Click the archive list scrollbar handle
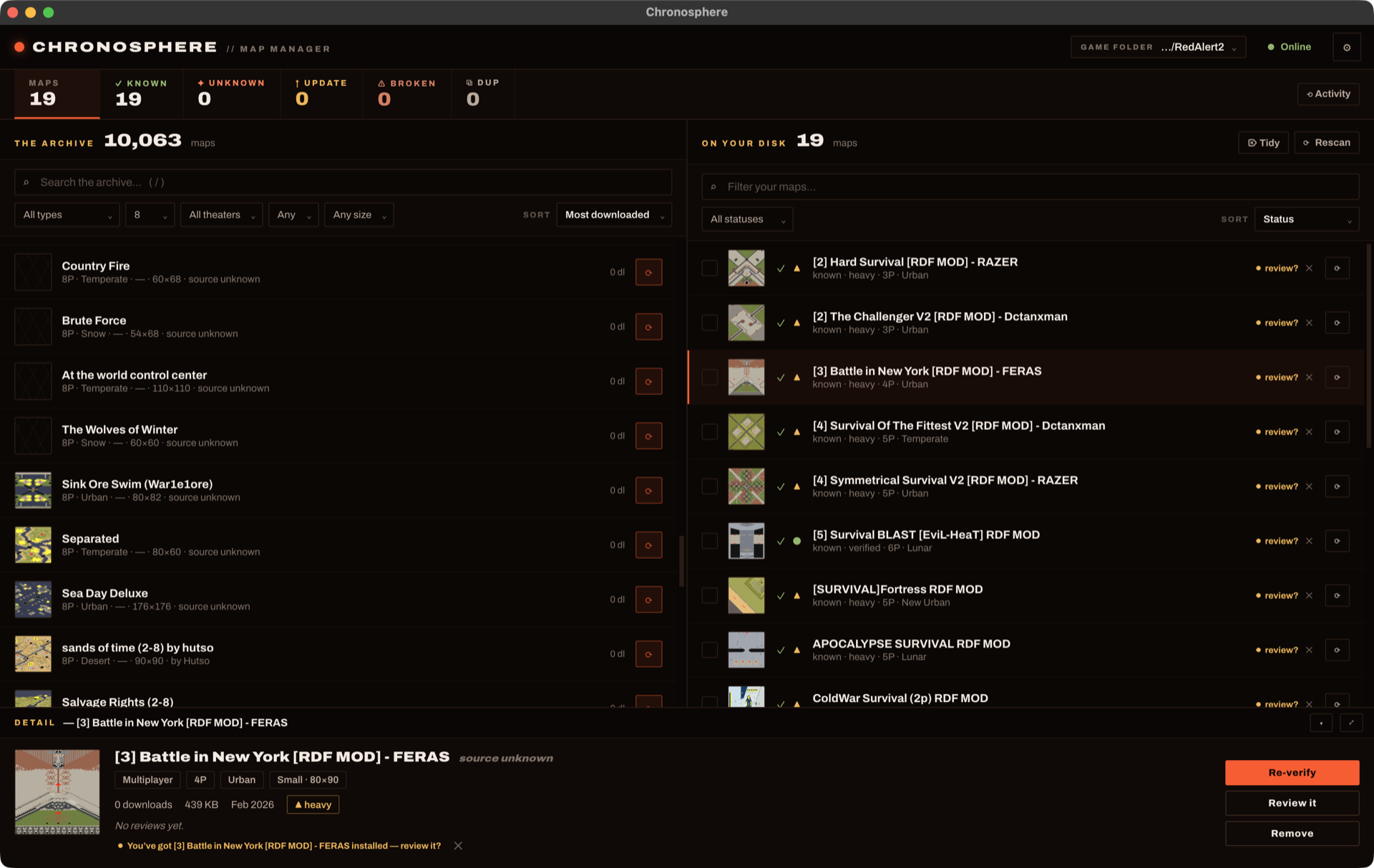Image resolution: width=1374 pixels, height=868 pixels. click(x=681, y=562)
